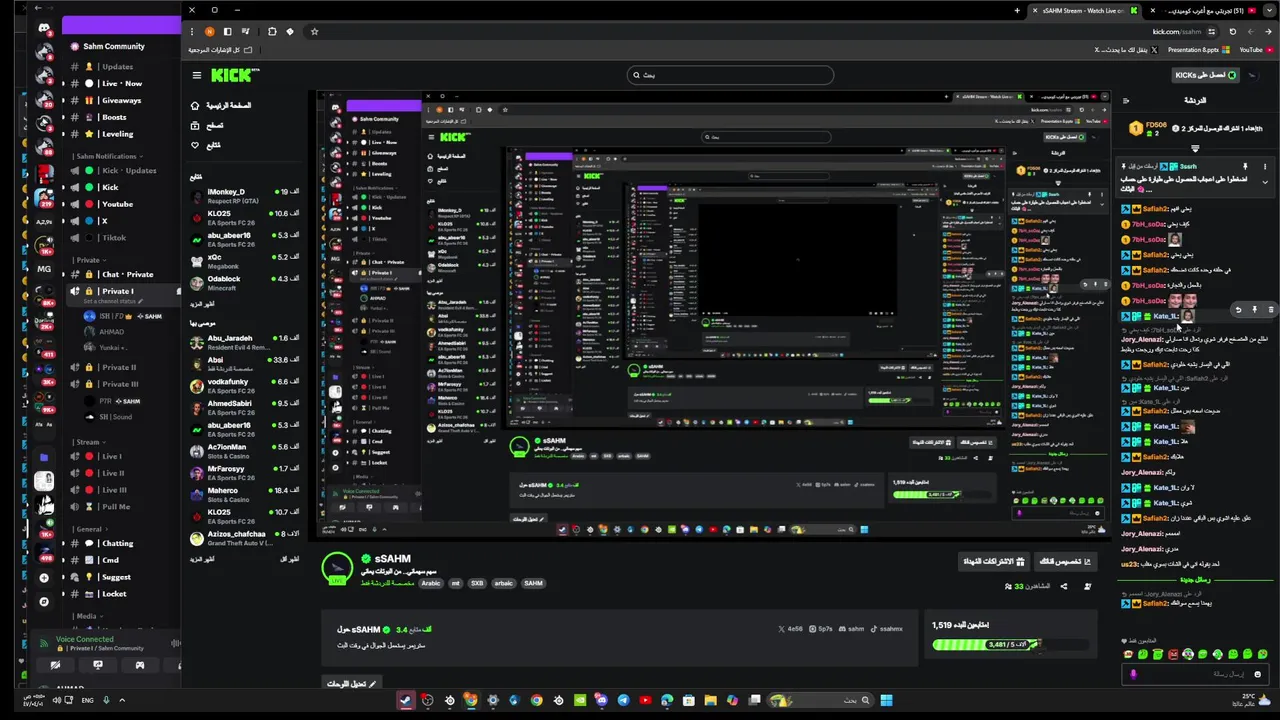The image size is (1280, 720).
Task: Collapse the Stream category in Discord
Action: click(x=89, y=442)
